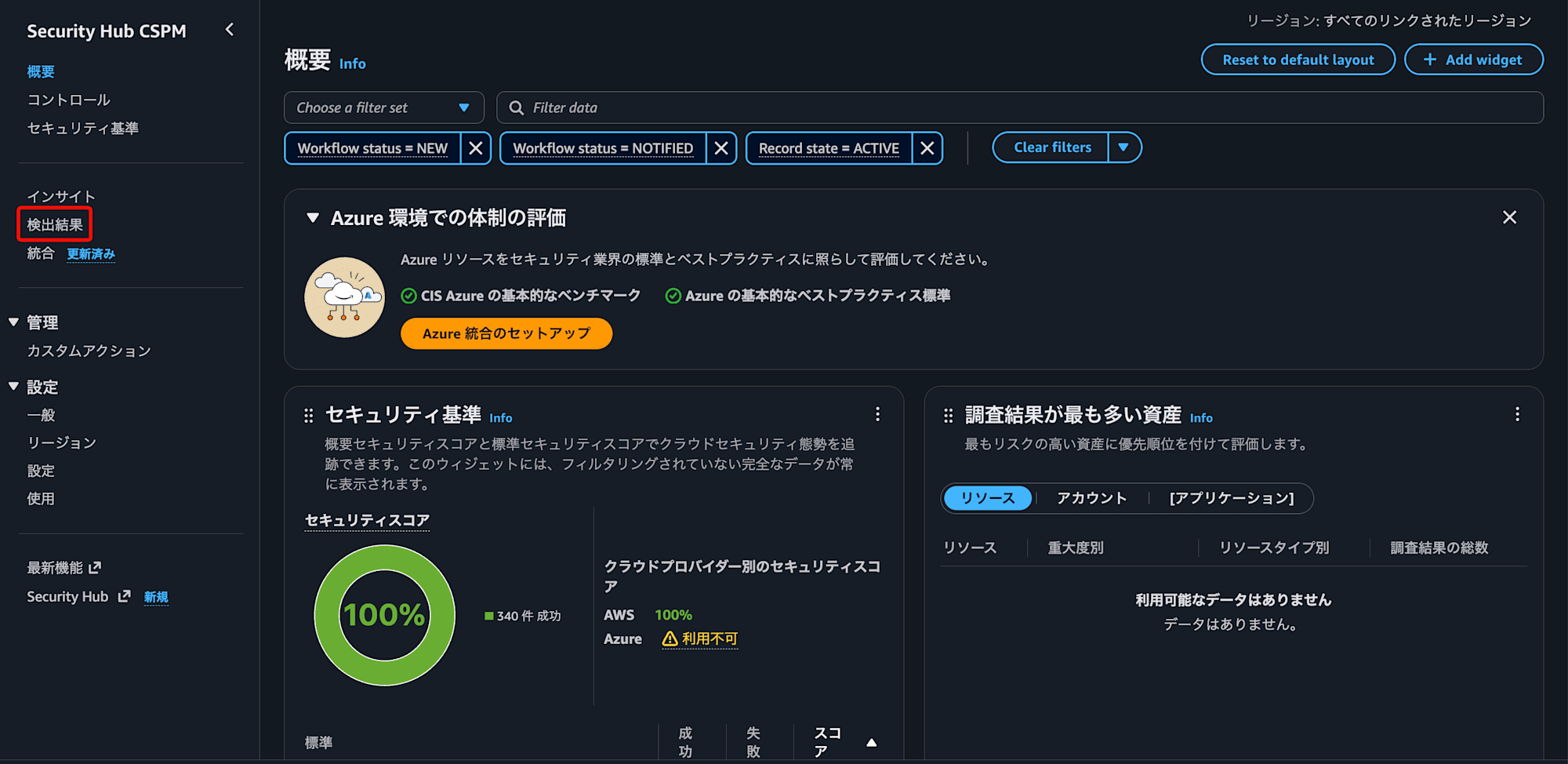The width and height of the screenshot is (1568, 764).
Task: Click Info link beside セキュリティ基準 widget title
Action: 501,418
